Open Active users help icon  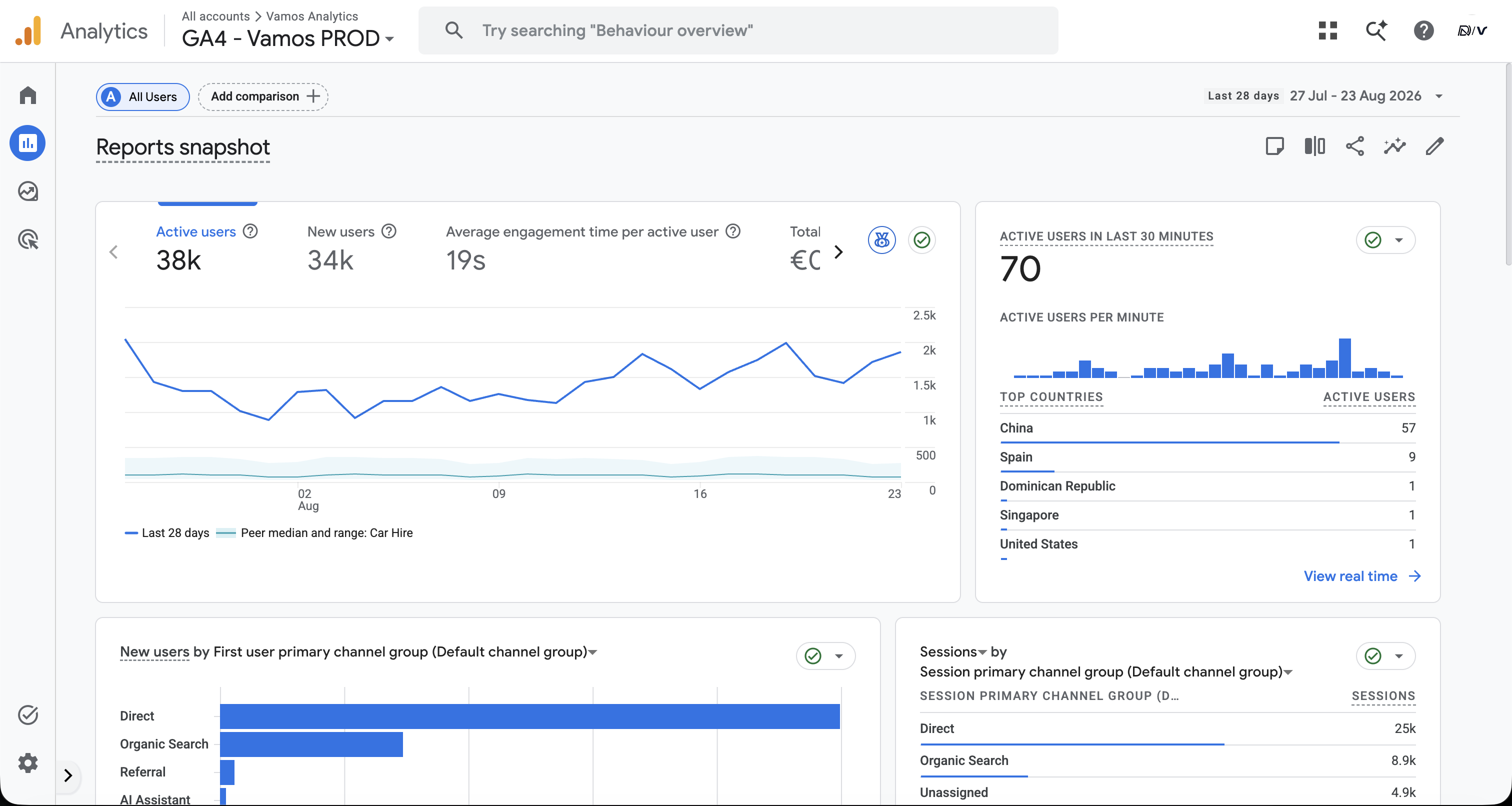pos(250,231)
